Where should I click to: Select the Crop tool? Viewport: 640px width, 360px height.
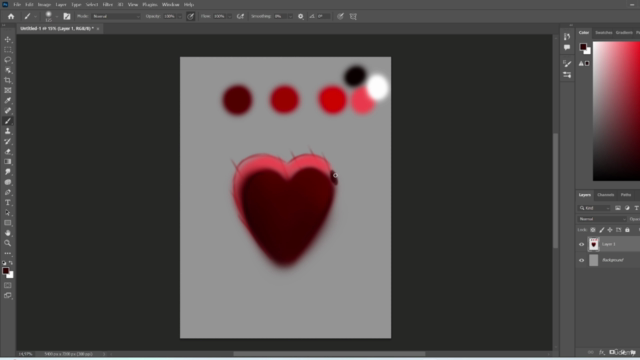click(x=8, y=80)
